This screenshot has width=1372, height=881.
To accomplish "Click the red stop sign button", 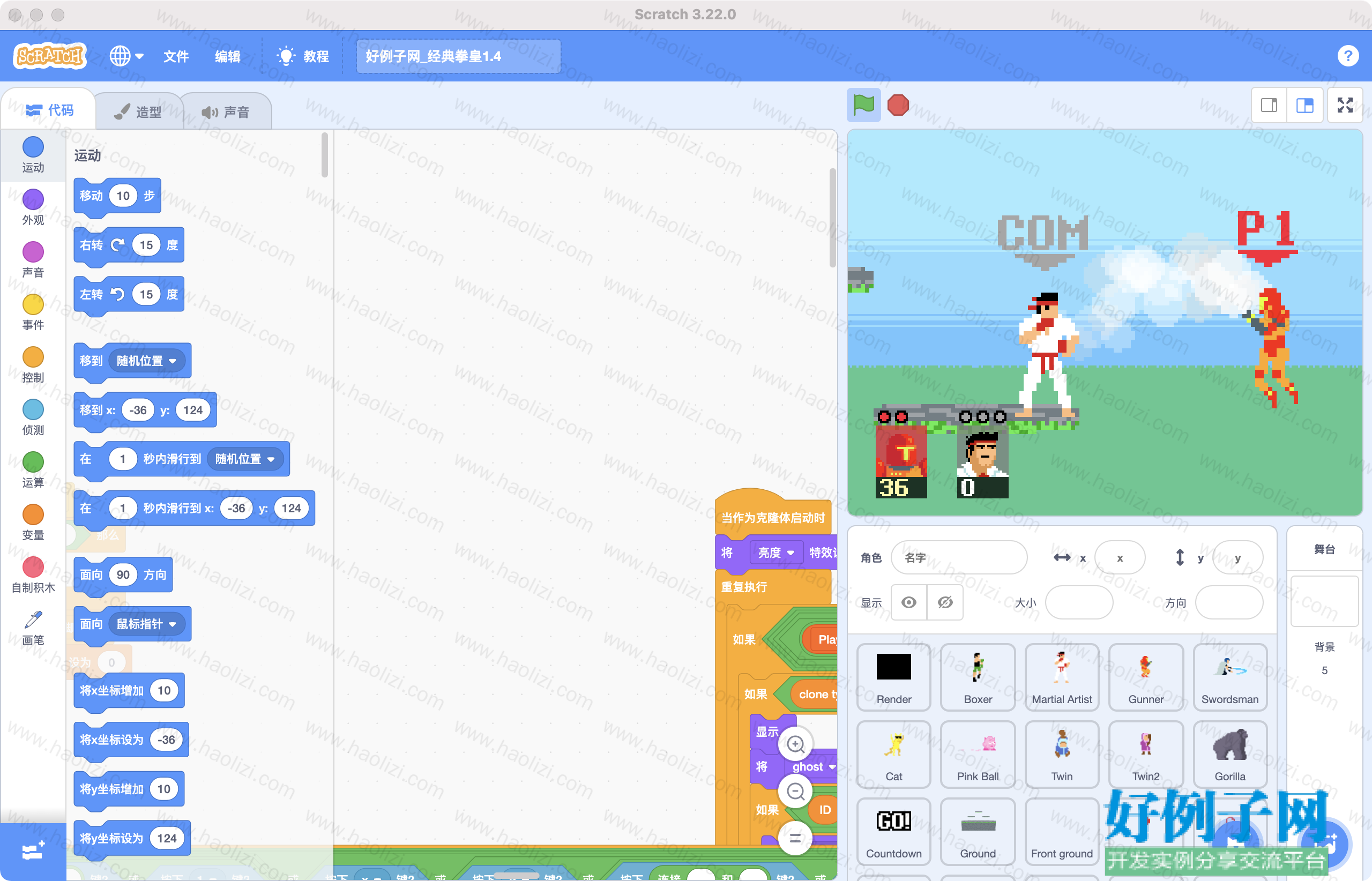I will pyautogui.click(x=898, y=104).
